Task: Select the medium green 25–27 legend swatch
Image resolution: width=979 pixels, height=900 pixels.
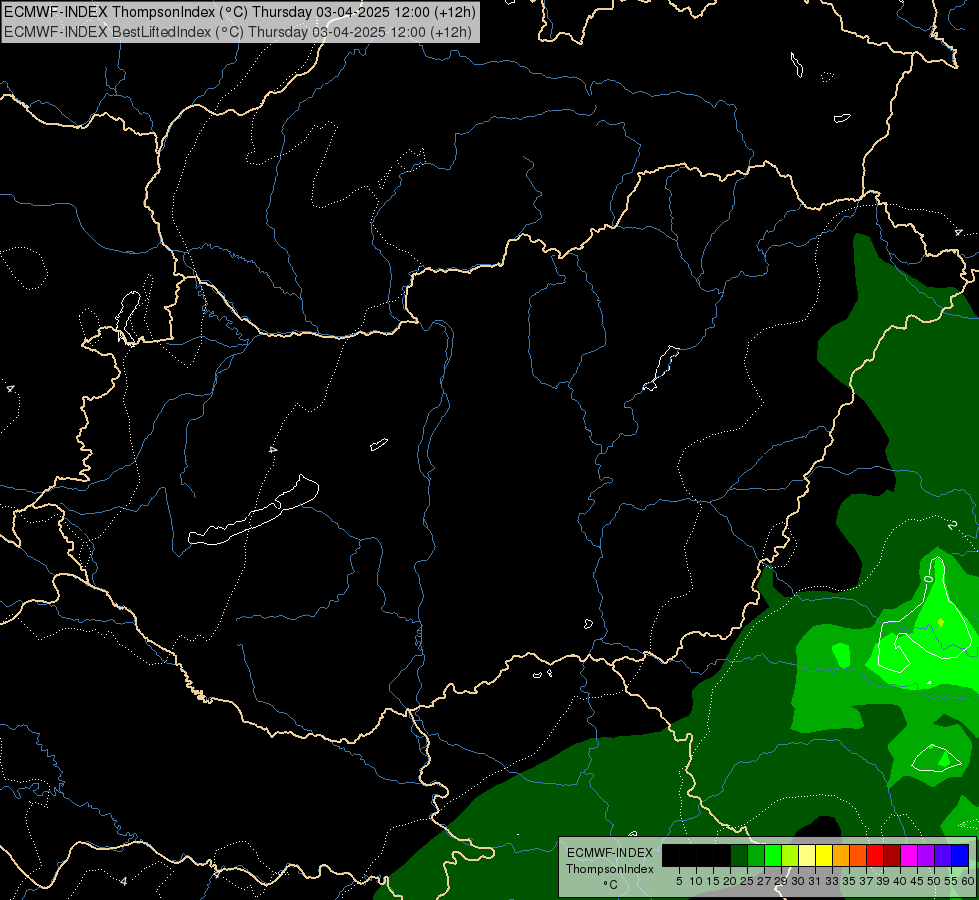Action: pyautogui.click(x=756, y=856)
